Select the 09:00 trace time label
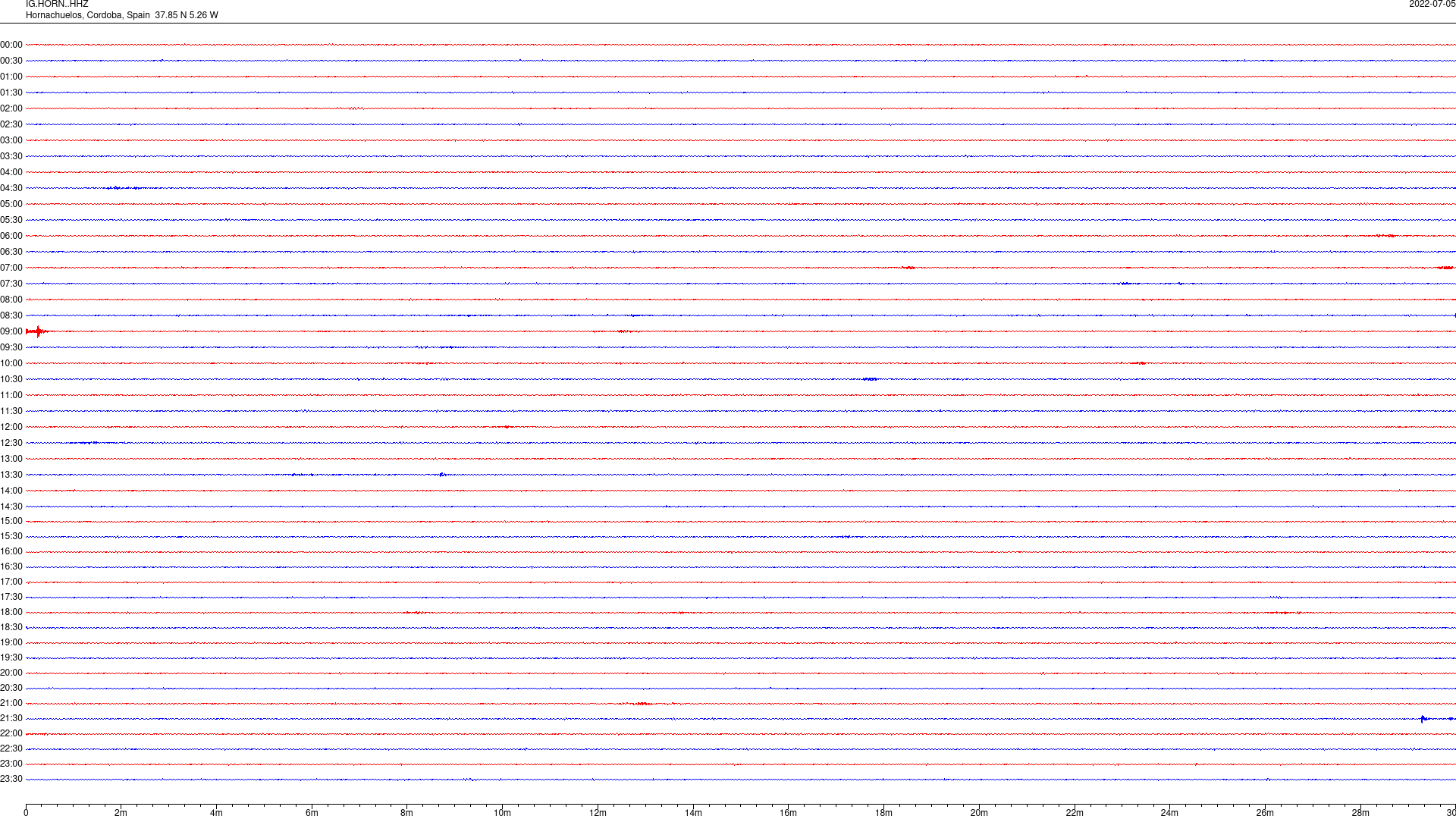Viewport: 1456px width, 819px height. (11, 331)
